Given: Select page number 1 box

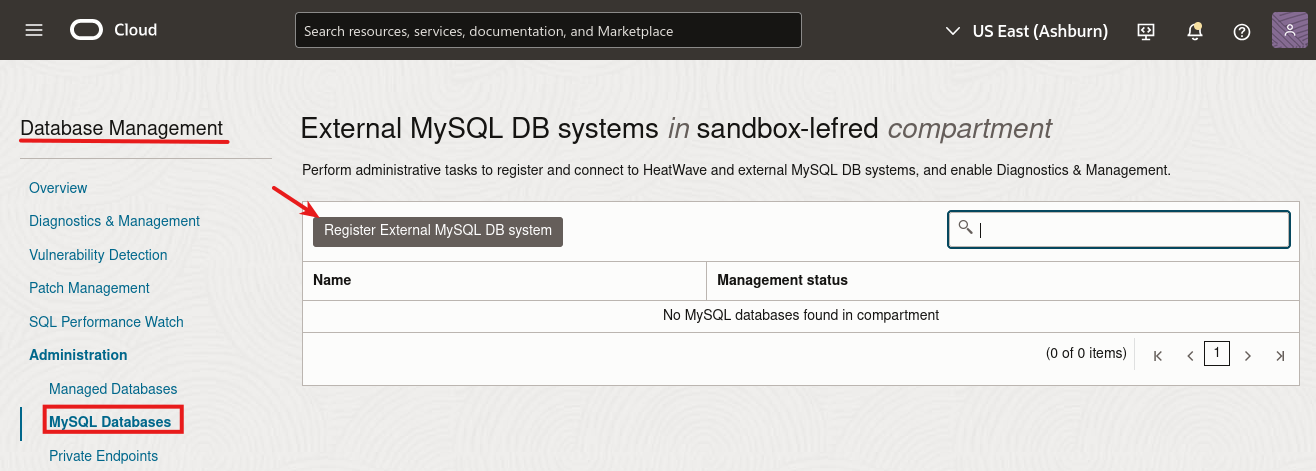Looking at the screenshot, I should pyautogui.click(x=1217, y=353).
